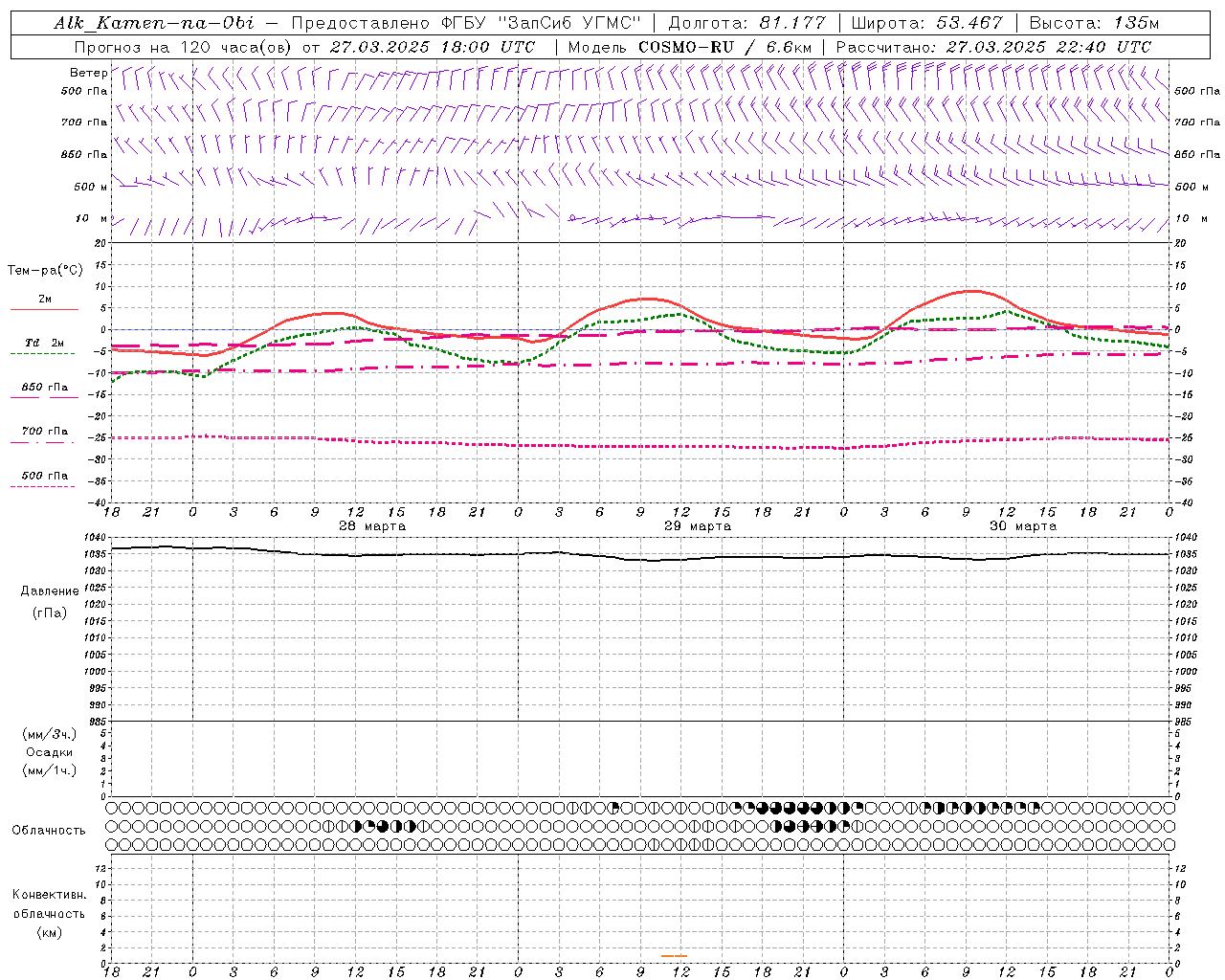
Task: Click the solid red 2м temperature curve
Action: pyautogui.click(x=641, y=301)
